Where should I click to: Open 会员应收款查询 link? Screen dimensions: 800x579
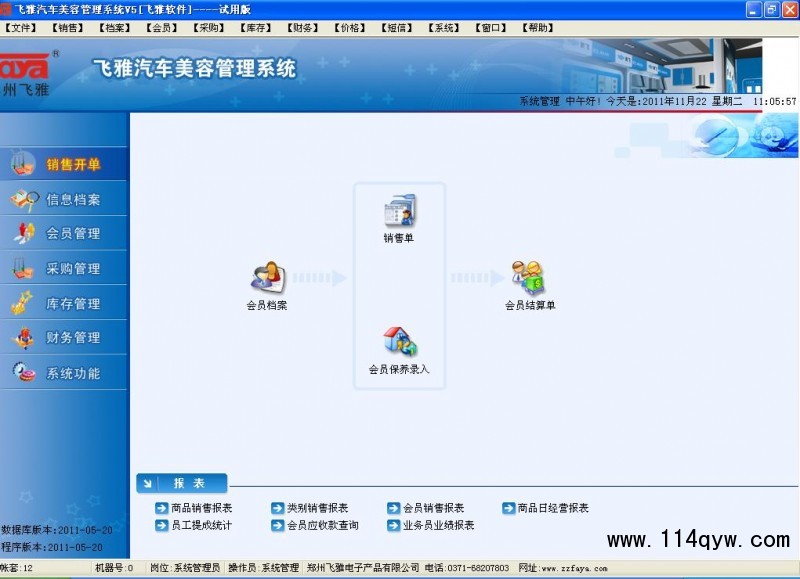pos(322,525)
